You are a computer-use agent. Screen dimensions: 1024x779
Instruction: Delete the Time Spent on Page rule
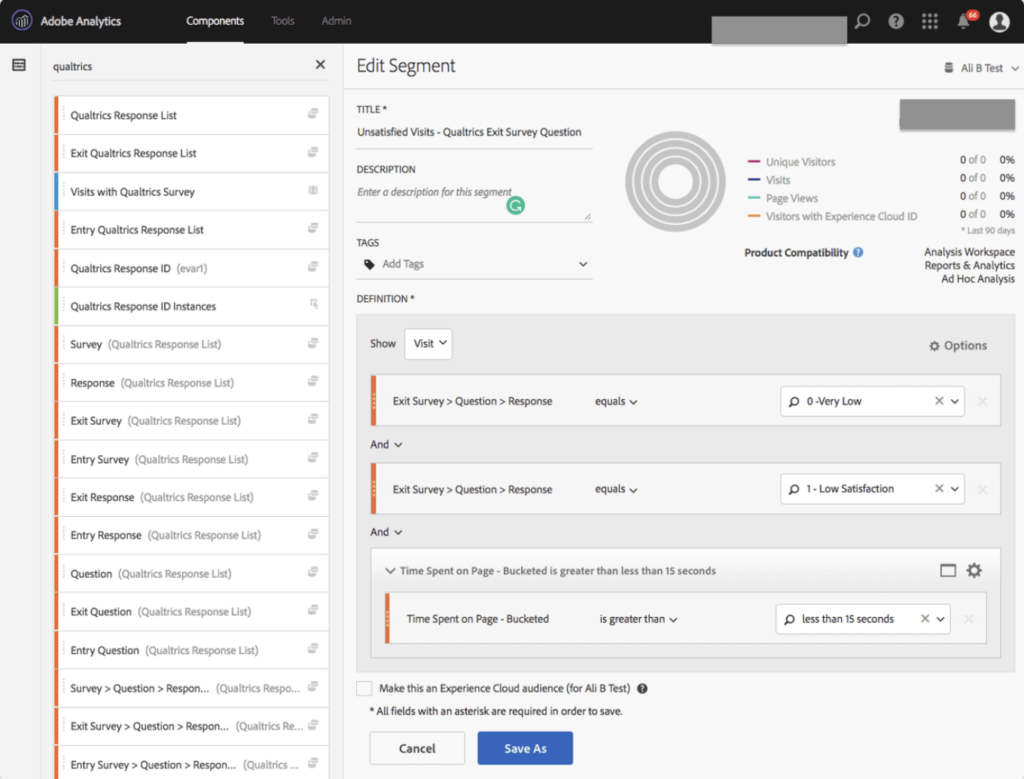click(968, 619)
